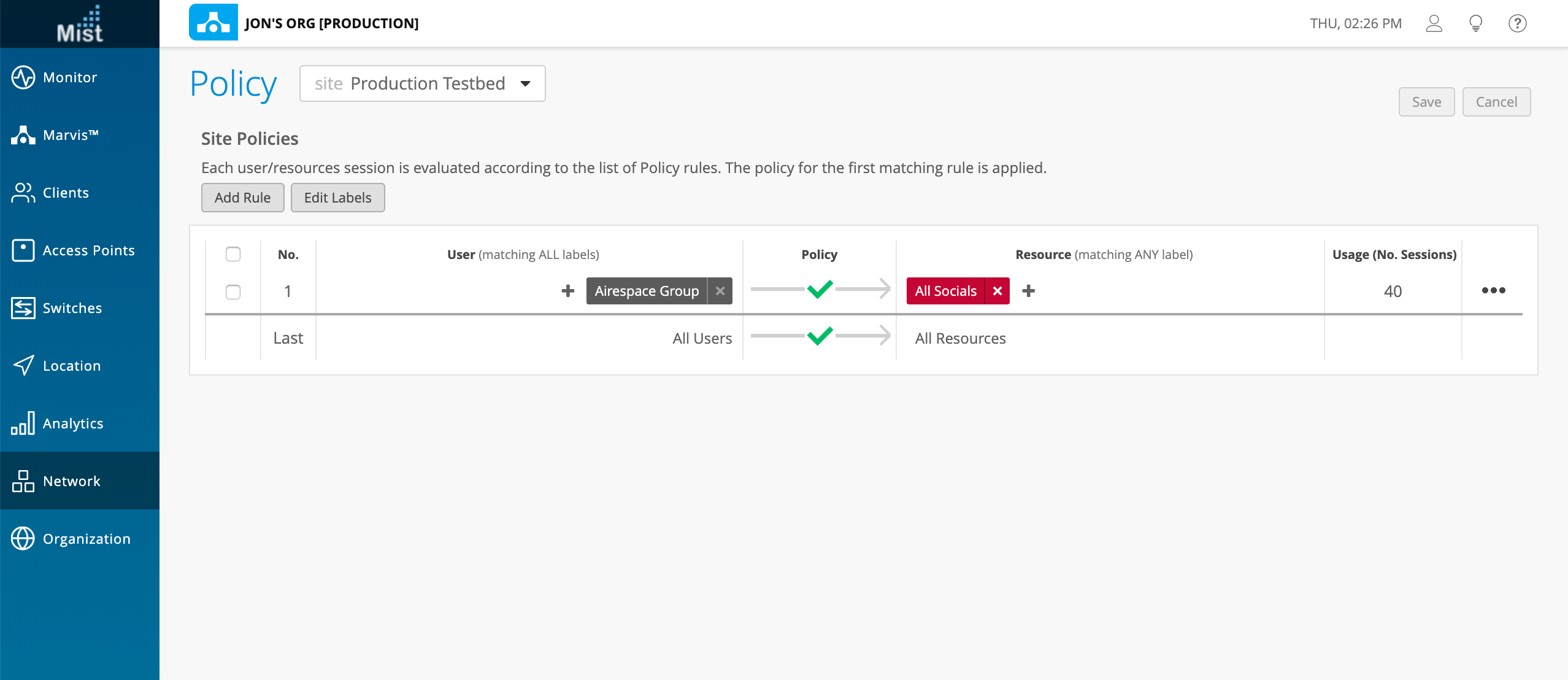The height and width of the screenshot is (680, 1568).
Task: Click the lightbulb what's new icon
Action: (x=1475, y=23)
